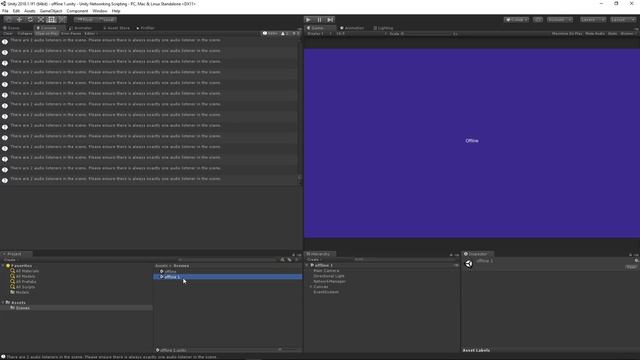Toggle Local/Global handle rotation
640x360 pixels.
tap(107, 20)
